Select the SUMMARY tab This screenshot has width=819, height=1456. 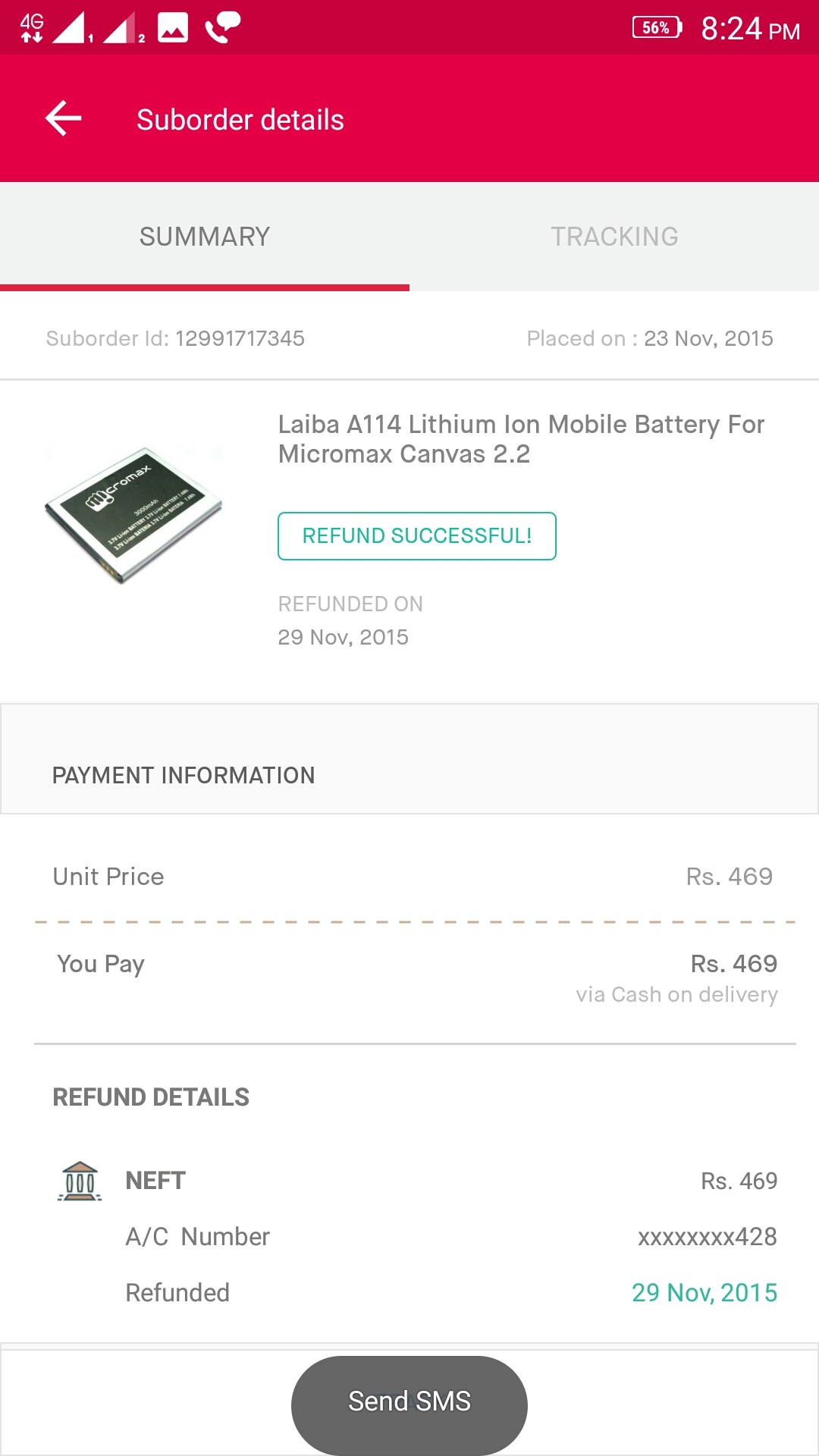click(205, 237)
